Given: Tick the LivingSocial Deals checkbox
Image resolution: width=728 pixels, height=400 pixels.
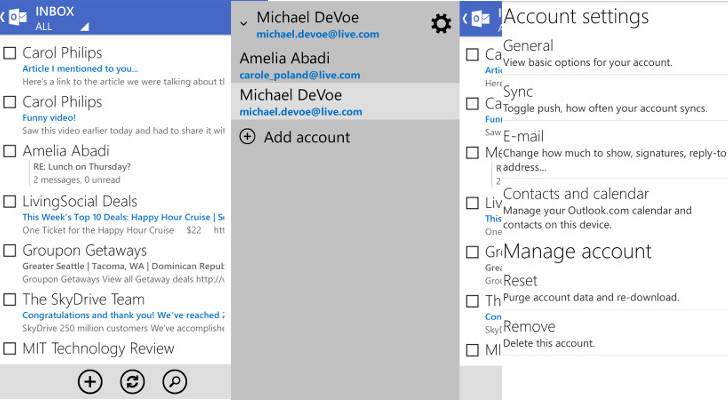Looking at the screenshot, I should tap(10, 202).
